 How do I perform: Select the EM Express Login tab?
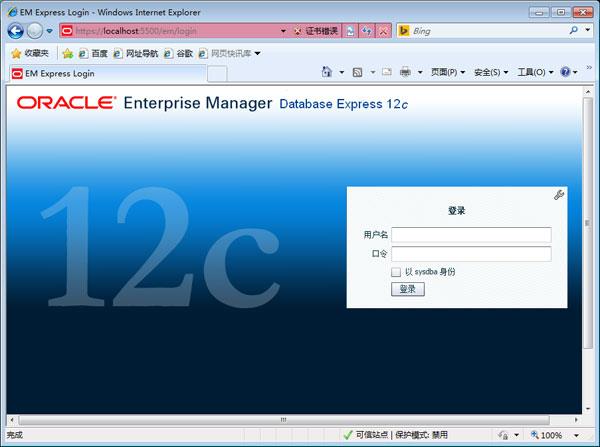[x=108, y=73]
